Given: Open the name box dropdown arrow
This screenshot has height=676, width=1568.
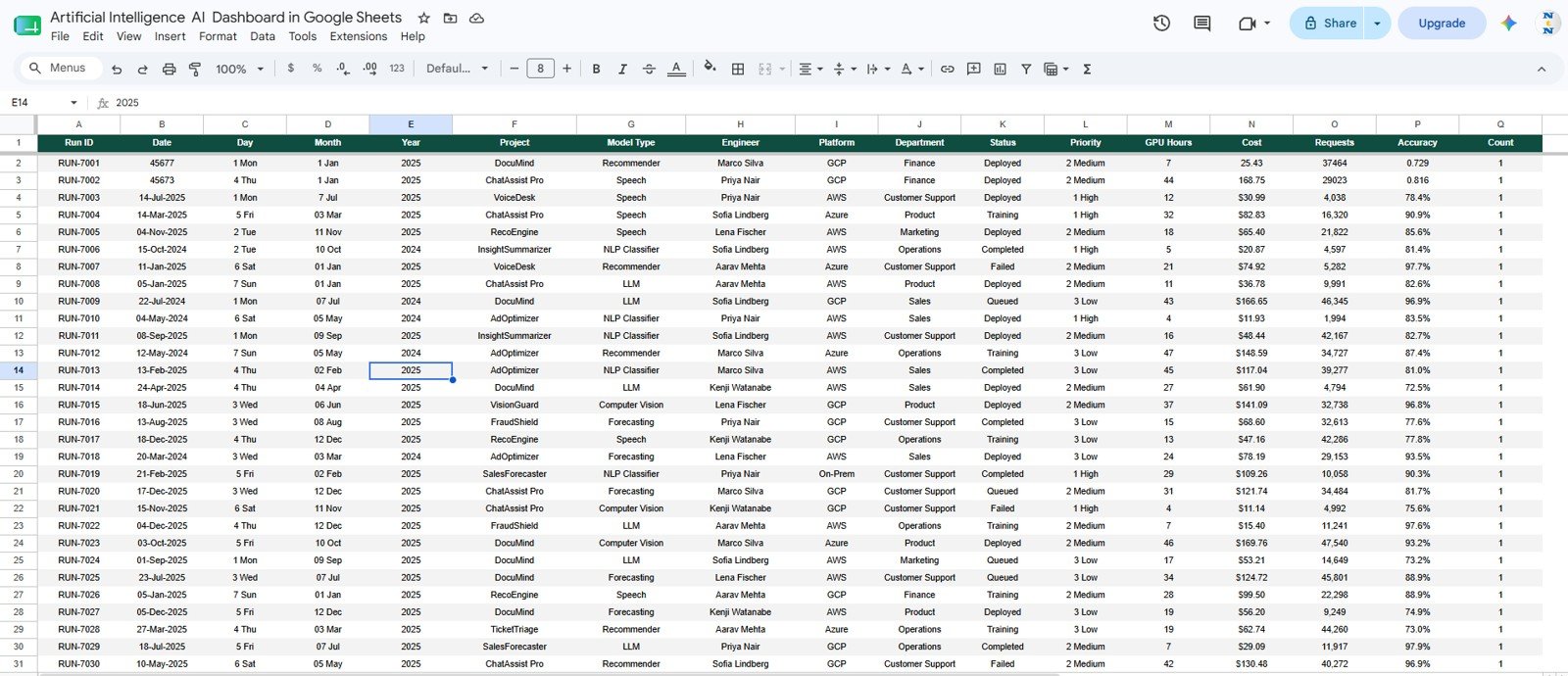Looking at the screenshot, I should tap(73, 103).
